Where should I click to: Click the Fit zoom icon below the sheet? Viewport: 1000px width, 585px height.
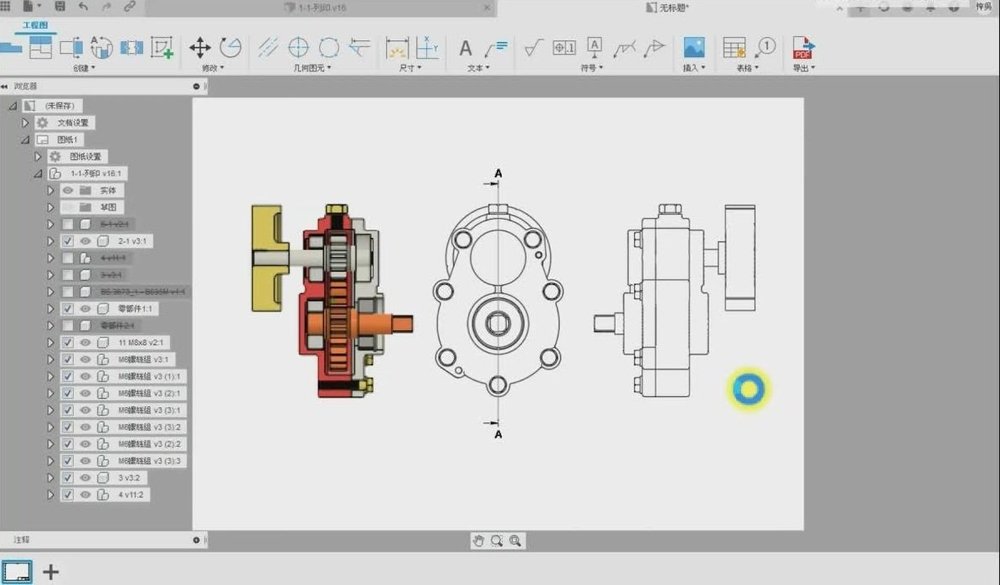click(x=515, y=541)
